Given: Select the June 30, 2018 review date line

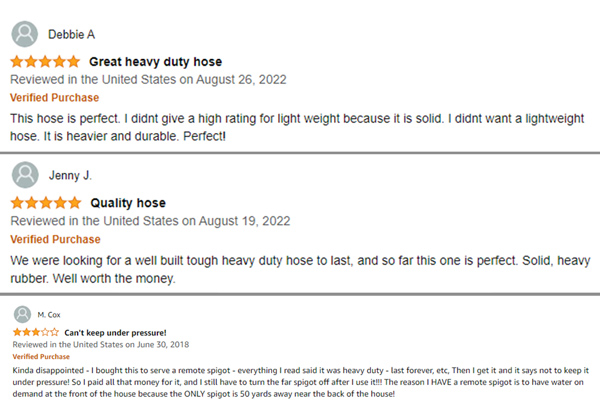Looking at the screenshot, I should 101,345.
